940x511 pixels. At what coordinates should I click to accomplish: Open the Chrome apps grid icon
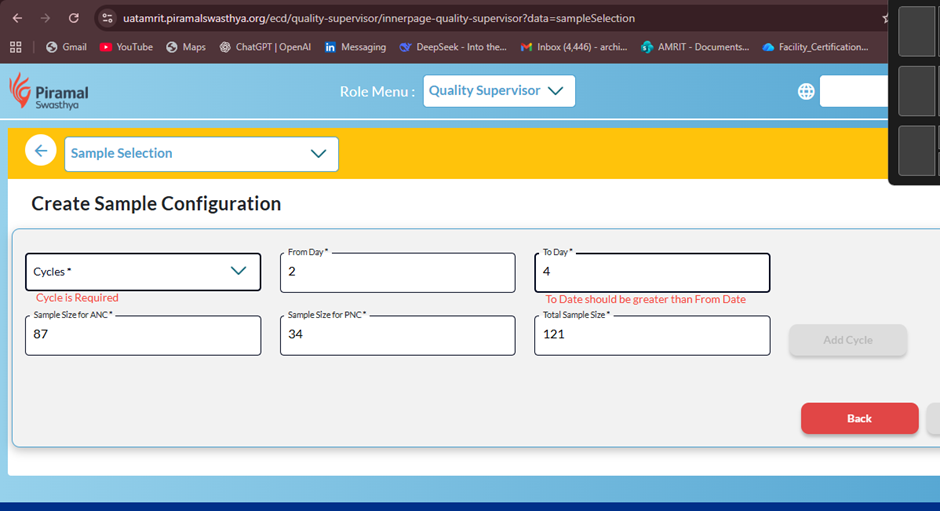click(16, 47)
